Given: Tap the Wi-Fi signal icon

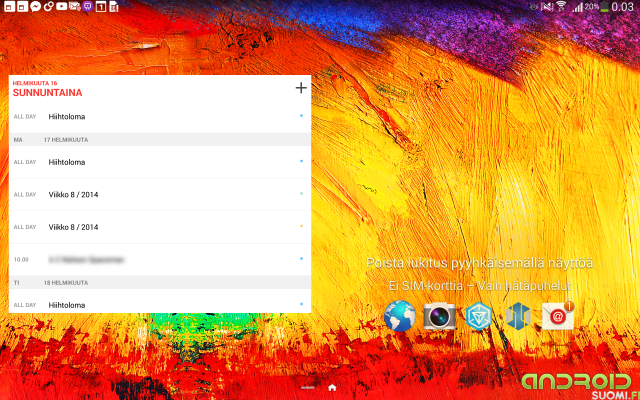Looking at the screenshot, I should tap(561, 6).
